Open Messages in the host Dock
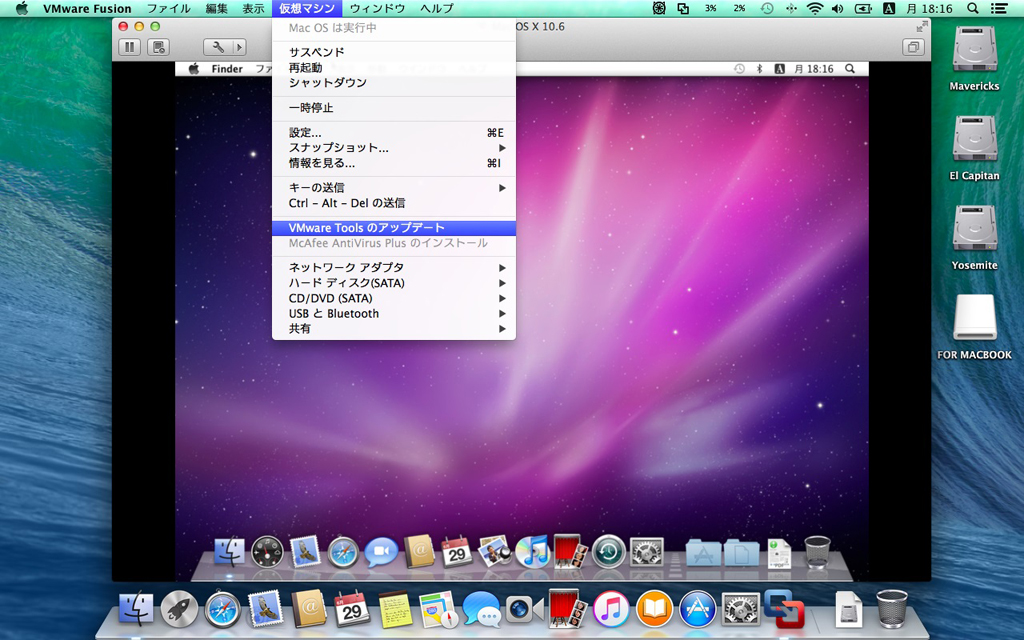Image resolution: width=1024 pixels, height=640 pixels. pyautogui.click(x=481, y=609)
